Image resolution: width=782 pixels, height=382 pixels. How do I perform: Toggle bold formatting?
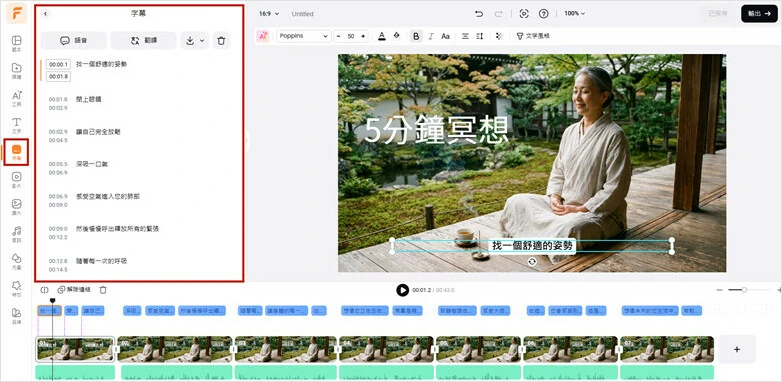[416, 36]
